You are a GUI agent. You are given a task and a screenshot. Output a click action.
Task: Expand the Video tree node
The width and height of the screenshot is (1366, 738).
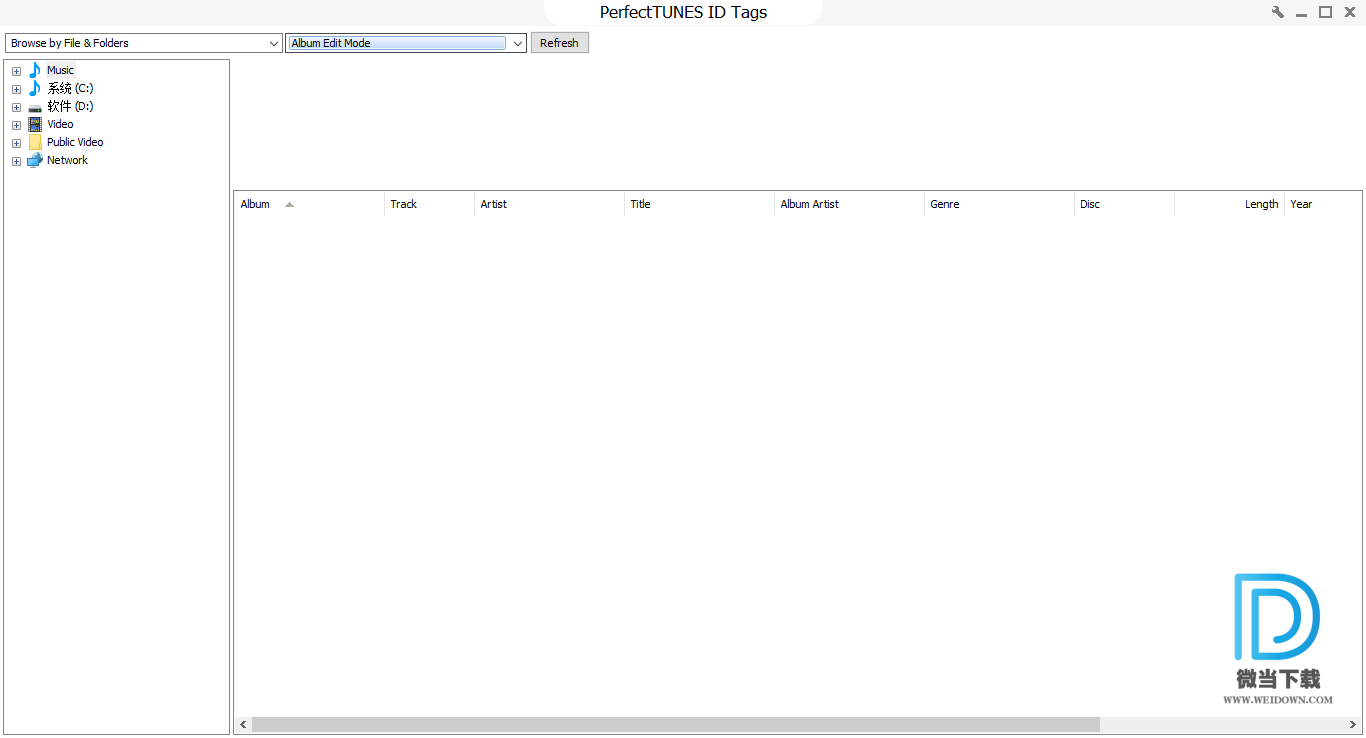click(16, 125)
